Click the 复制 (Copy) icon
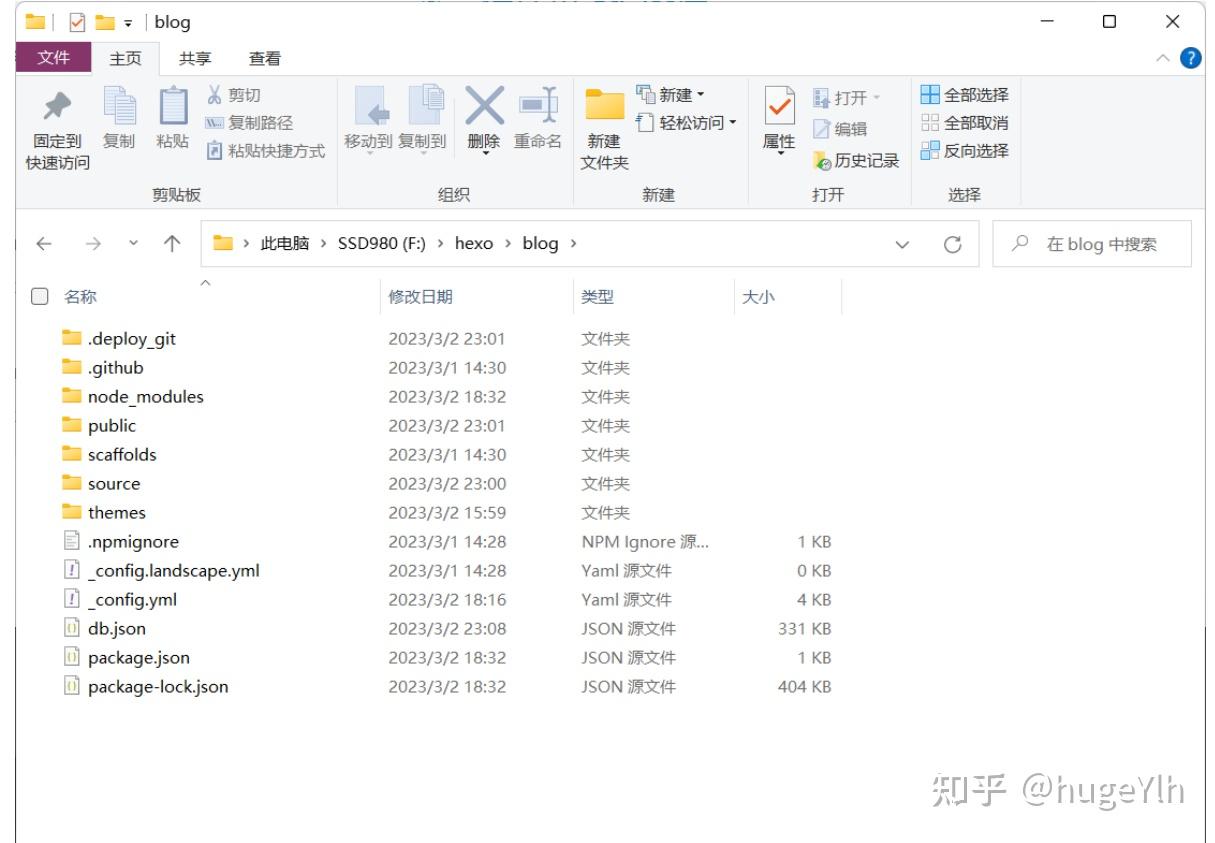Screen dimensions: 1215x843 (120, 120)
